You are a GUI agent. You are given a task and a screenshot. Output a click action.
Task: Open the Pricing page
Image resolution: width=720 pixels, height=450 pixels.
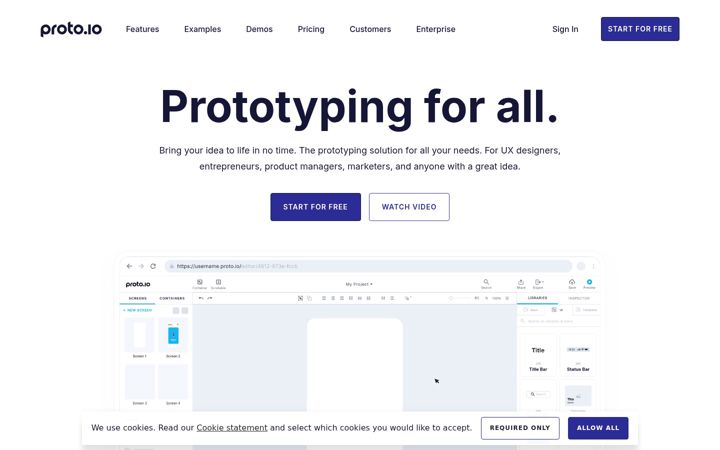[311, 29]
